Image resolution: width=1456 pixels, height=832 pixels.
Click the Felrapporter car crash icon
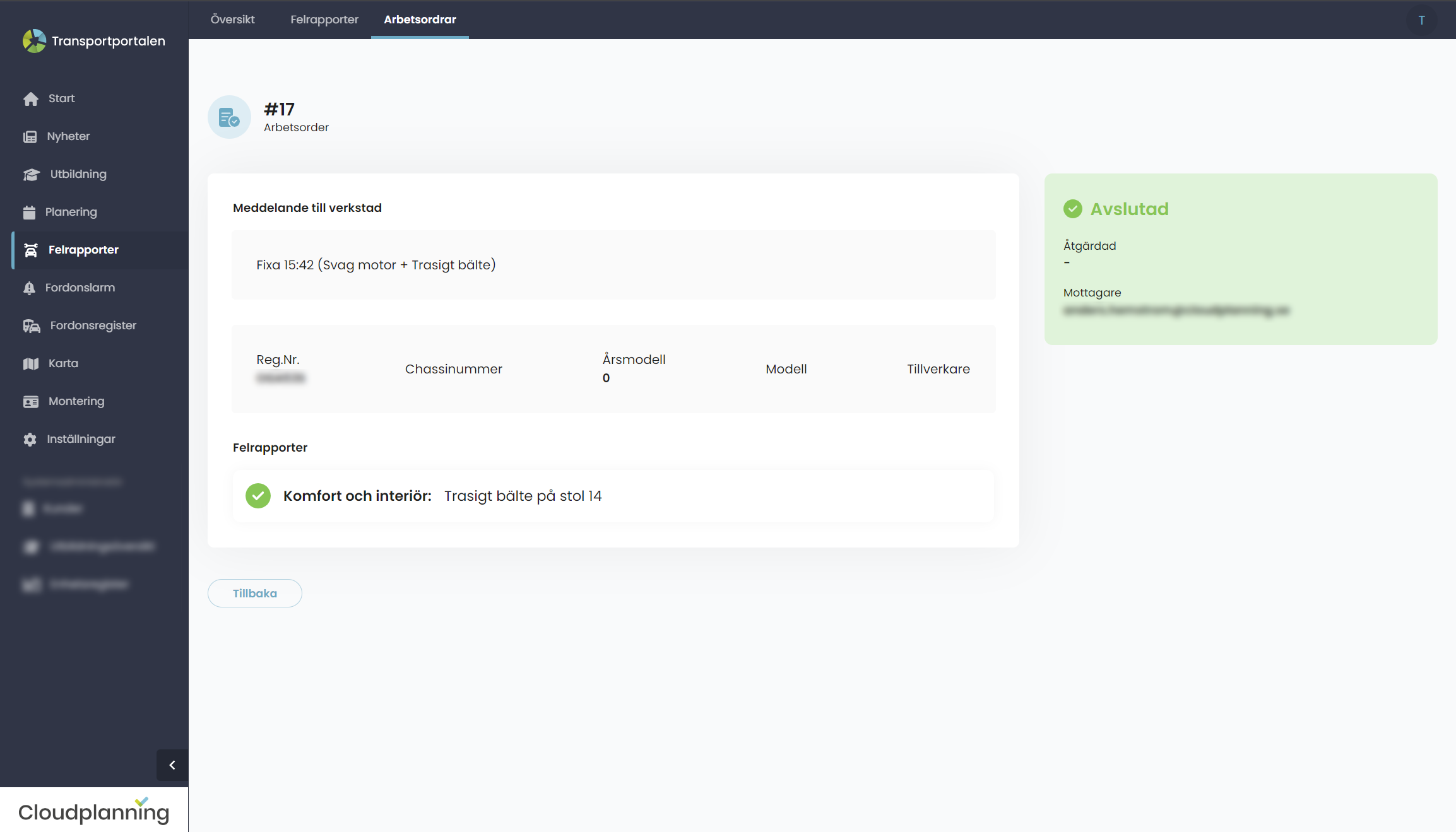(30, 250)
